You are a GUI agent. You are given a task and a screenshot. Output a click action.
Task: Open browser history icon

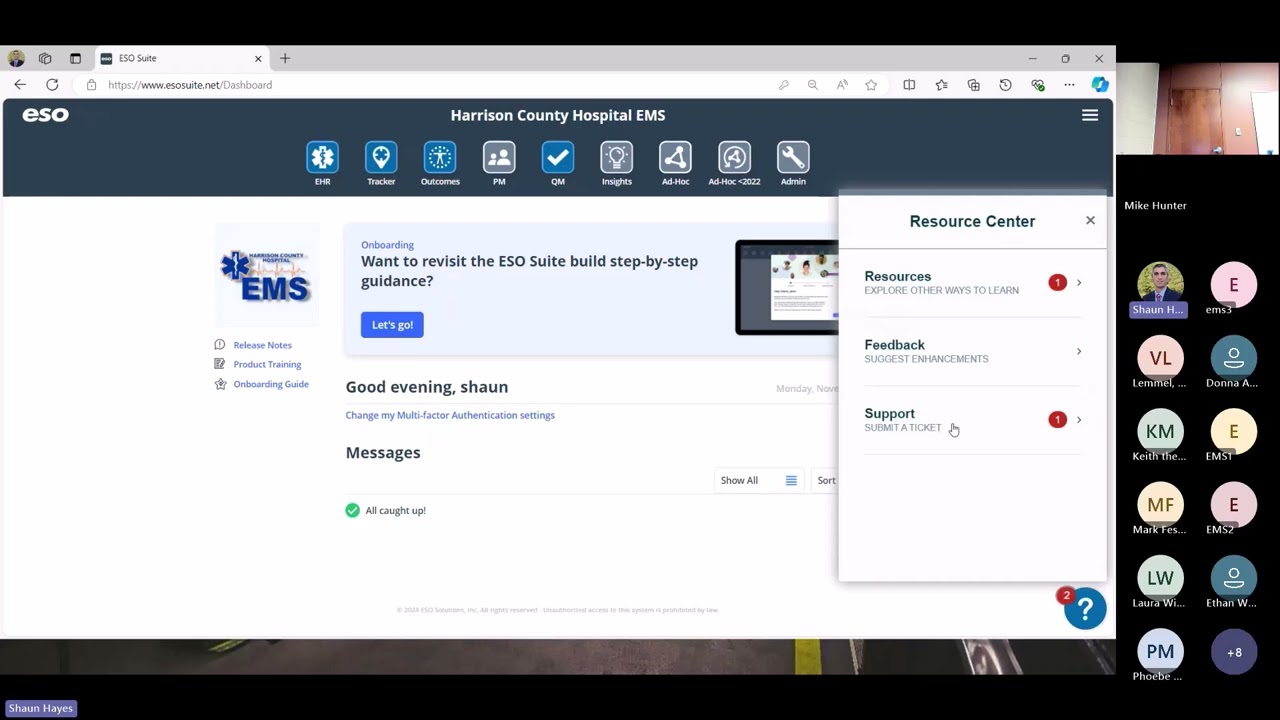1005,85
